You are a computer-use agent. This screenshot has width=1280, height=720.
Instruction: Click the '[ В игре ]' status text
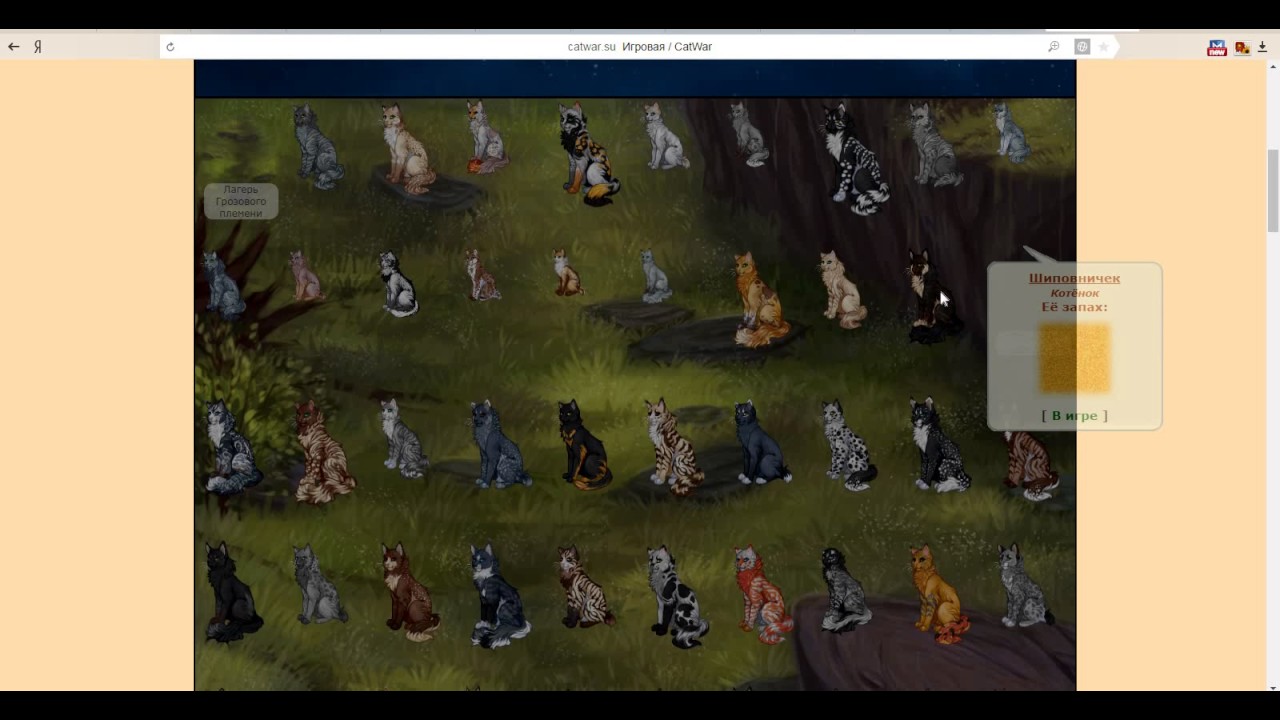(1075, 415)
